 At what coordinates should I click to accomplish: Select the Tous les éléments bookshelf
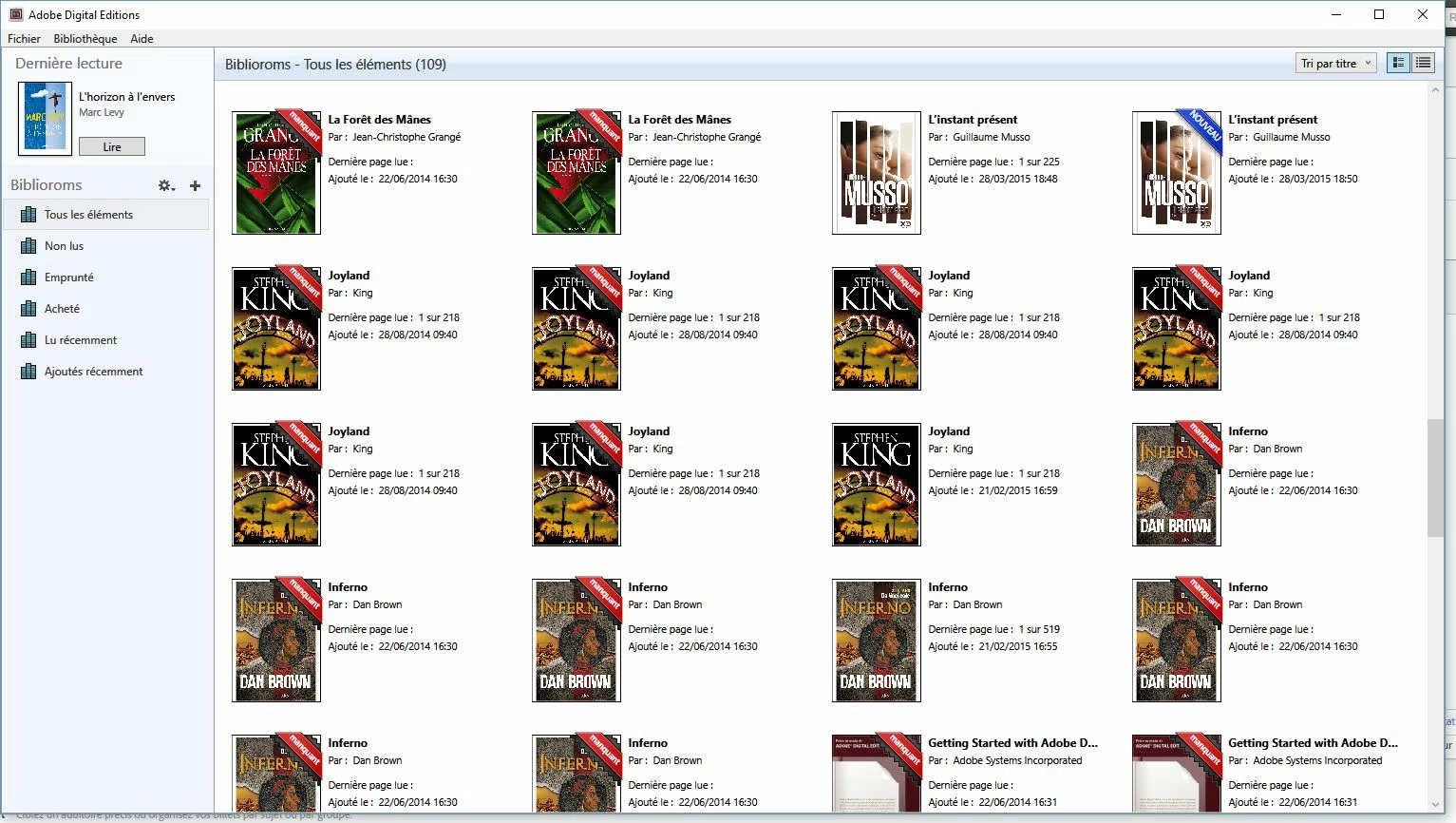(x=106, y=215)
